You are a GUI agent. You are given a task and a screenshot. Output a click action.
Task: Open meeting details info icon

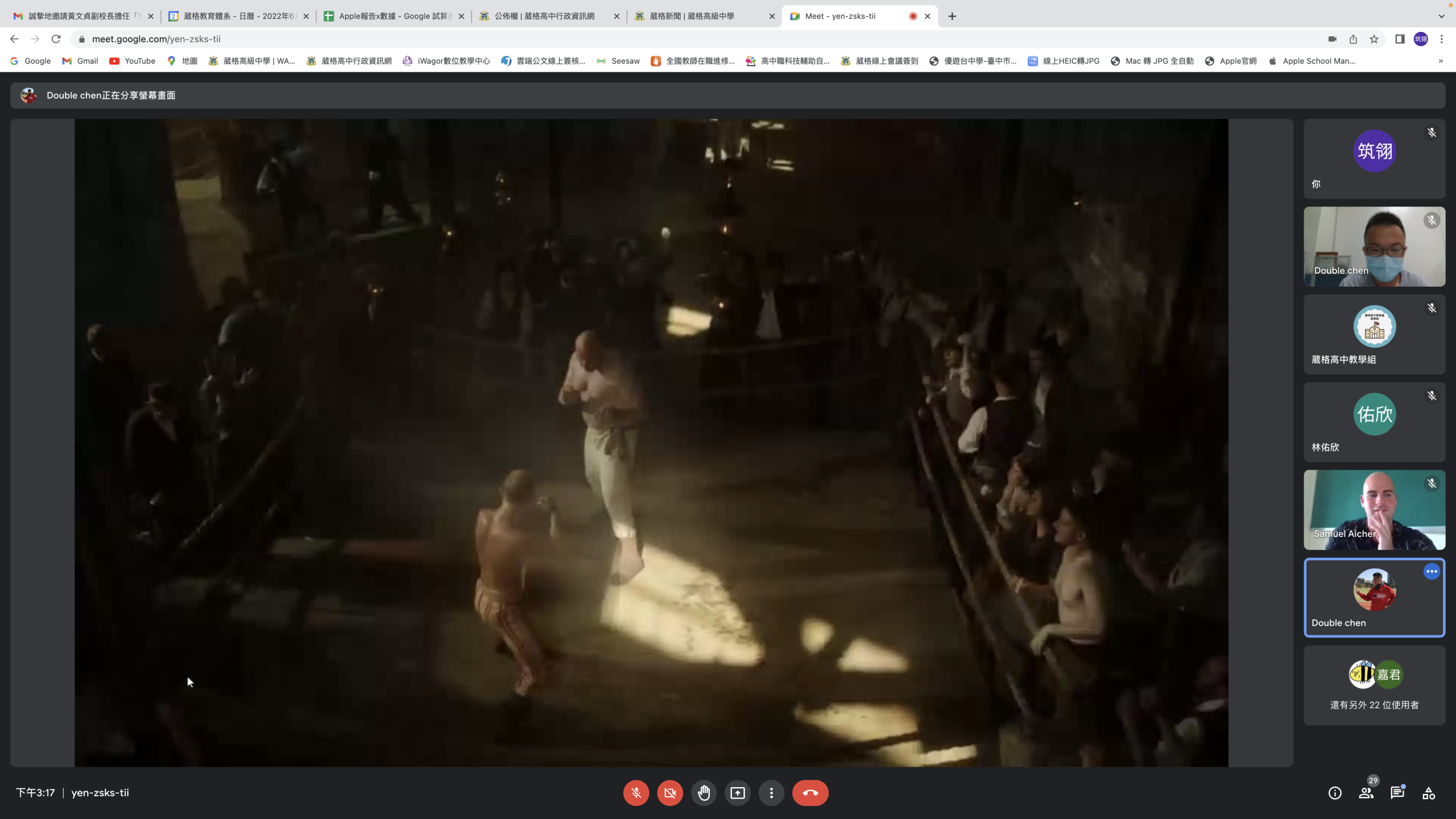pyautogui.click(x=1335, y=793)
